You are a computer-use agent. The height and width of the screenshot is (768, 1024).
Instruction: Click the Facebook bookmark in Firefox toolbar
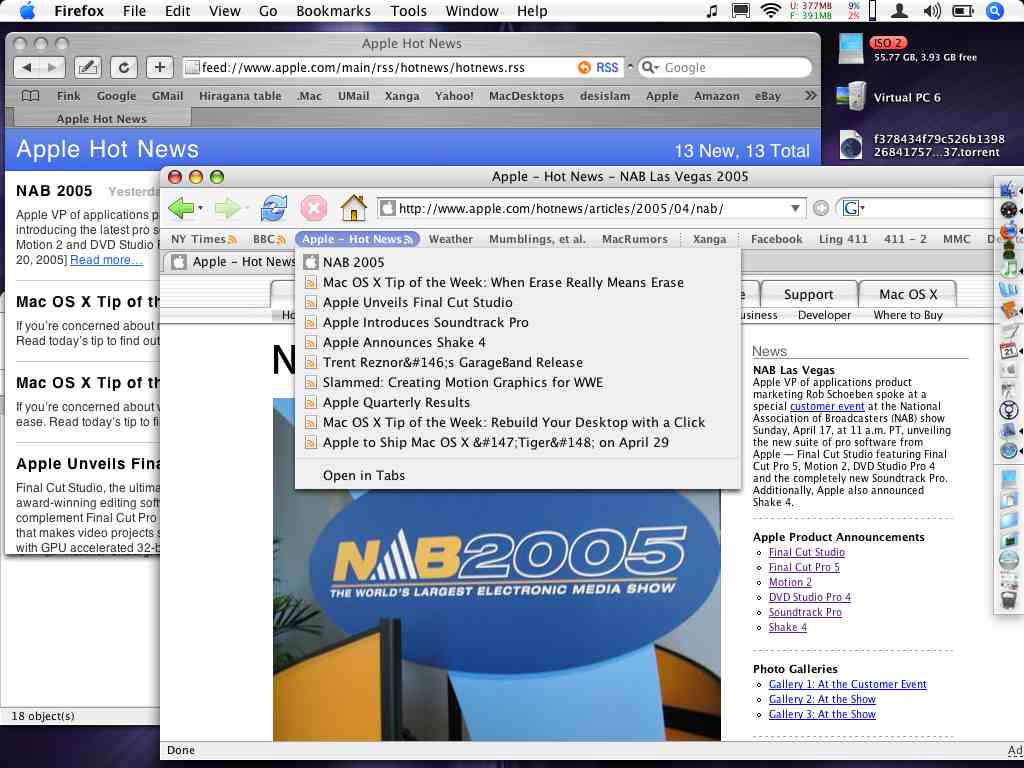(x=776, y=239)
